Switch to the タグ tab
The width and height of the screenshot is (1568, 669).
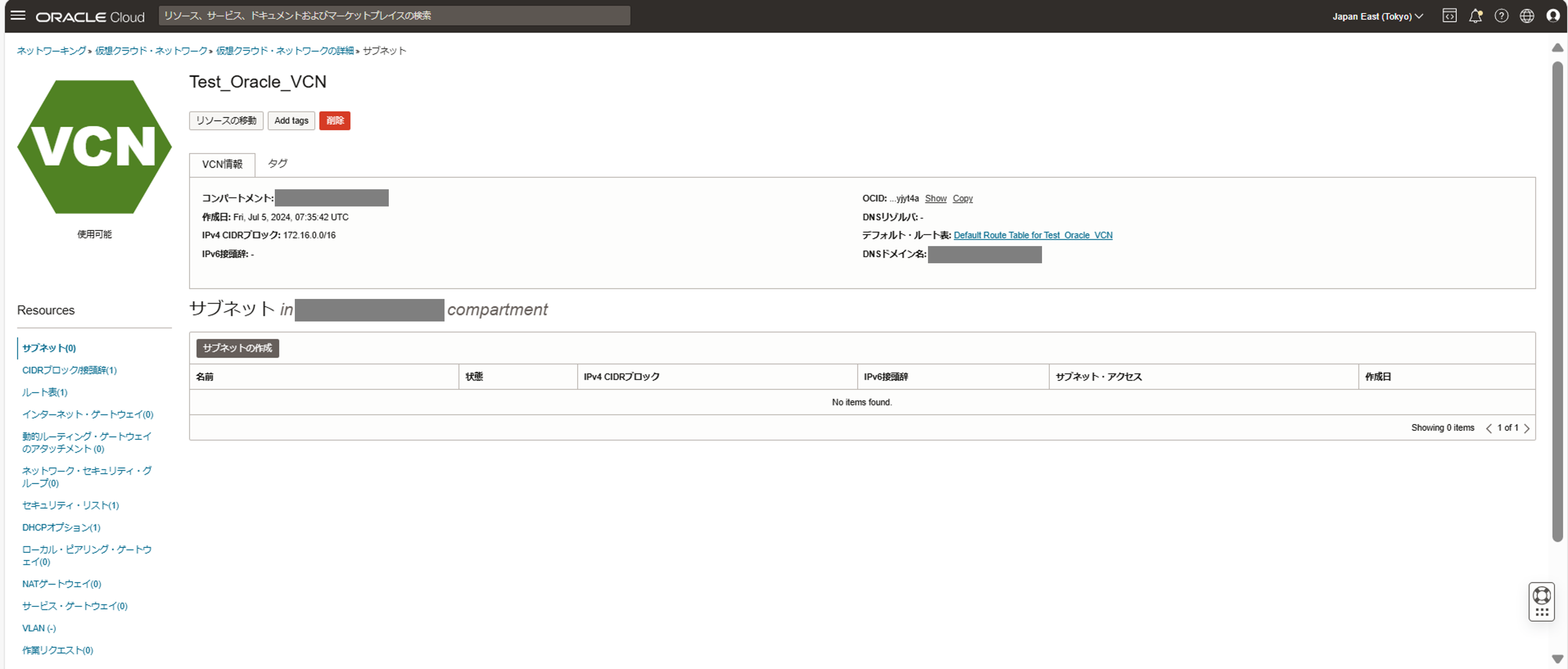(277, 163)
